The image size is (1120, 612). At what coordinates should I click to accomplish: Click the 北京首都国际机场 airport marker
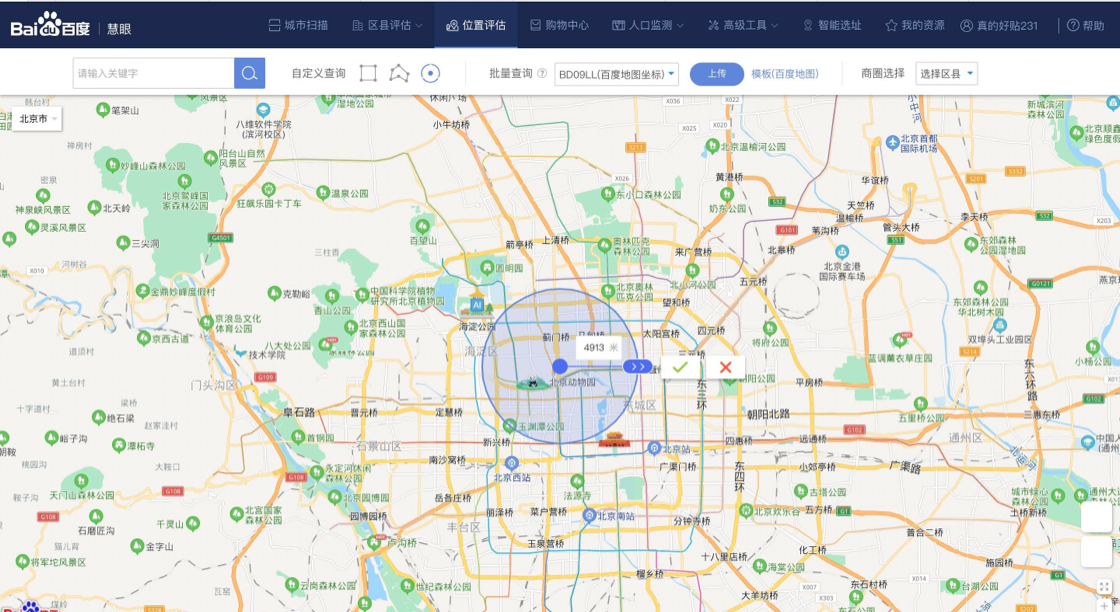point(893,143)
